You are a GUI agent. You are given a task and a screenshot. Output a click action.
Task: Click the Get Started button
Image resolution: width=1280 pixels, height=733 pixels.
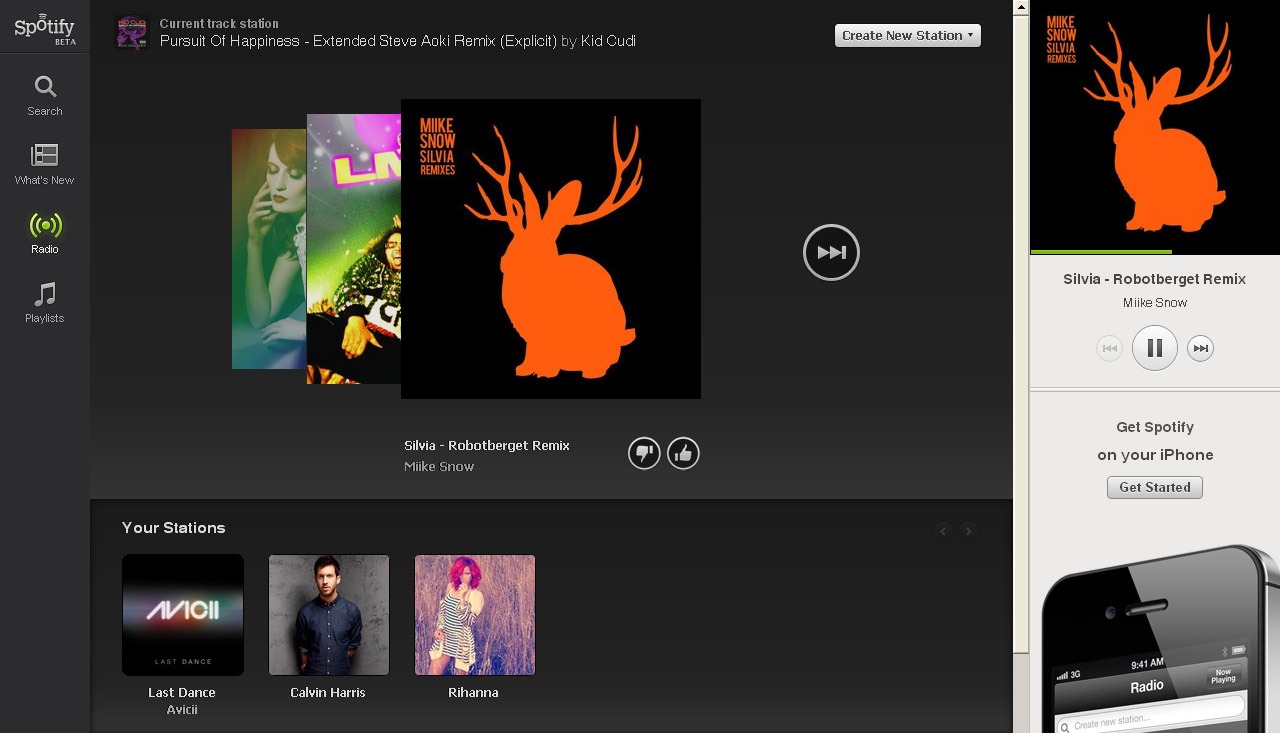coord(1155,487)
